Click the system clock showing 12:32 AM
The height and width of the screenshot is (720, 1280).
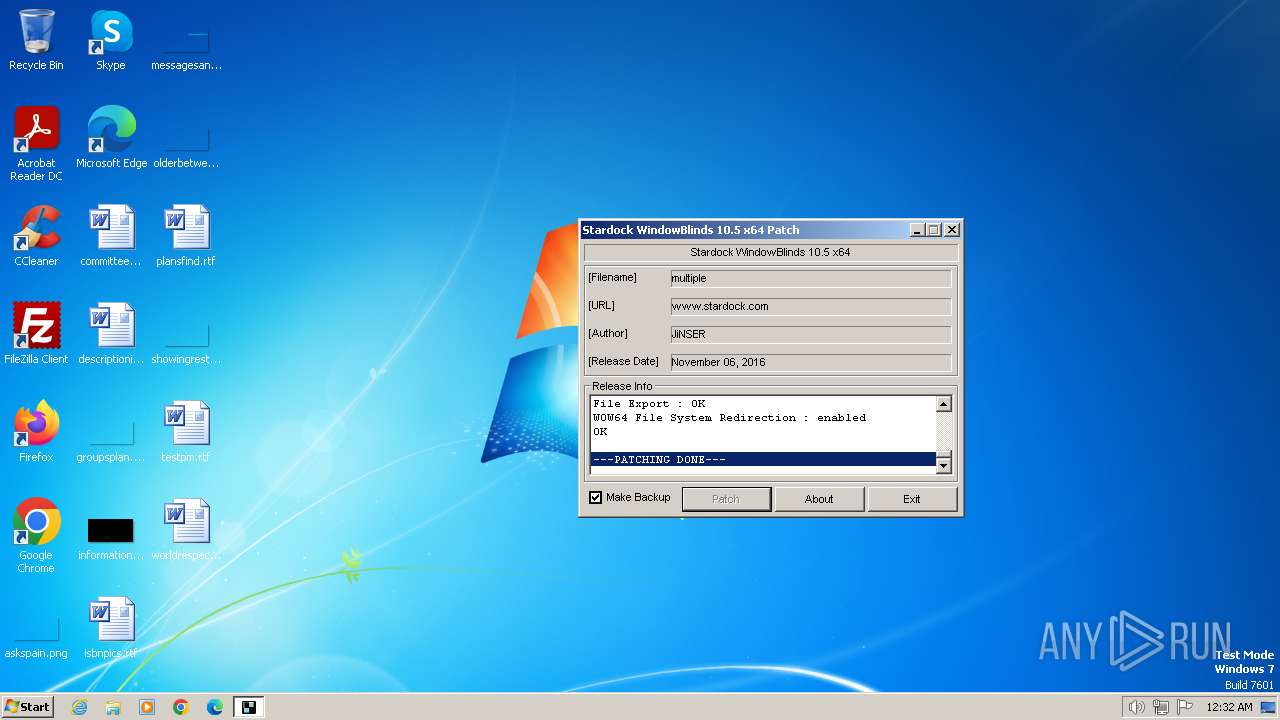(1229, 707)
